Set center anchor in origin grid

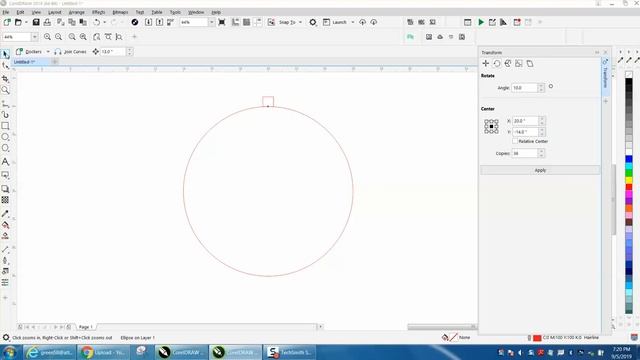click(491, 127)
